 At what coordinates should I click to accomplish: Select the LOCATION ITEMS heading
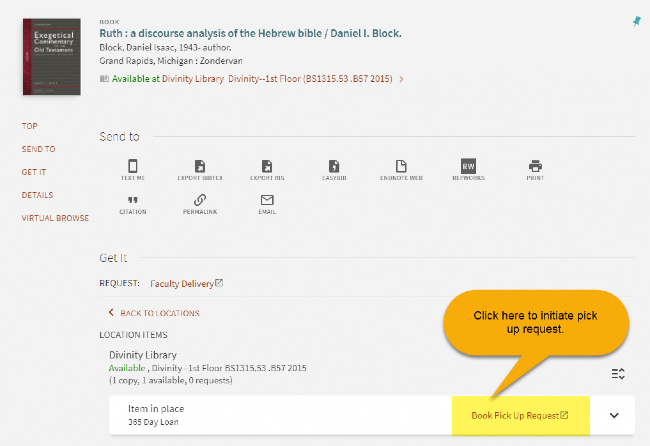(x=133, y=335)
